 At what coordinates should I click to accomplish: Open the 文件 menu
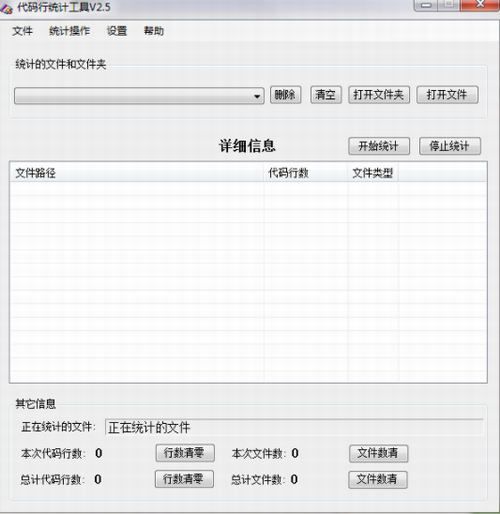(x=22, y=31)
